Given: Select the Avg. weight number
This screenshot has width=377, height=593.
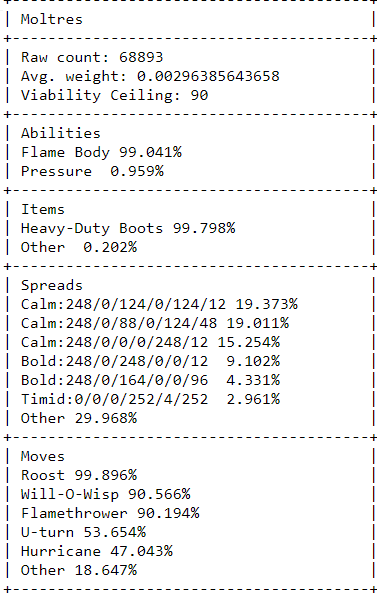Looking at the screenshot, I should tap(208, 76).
